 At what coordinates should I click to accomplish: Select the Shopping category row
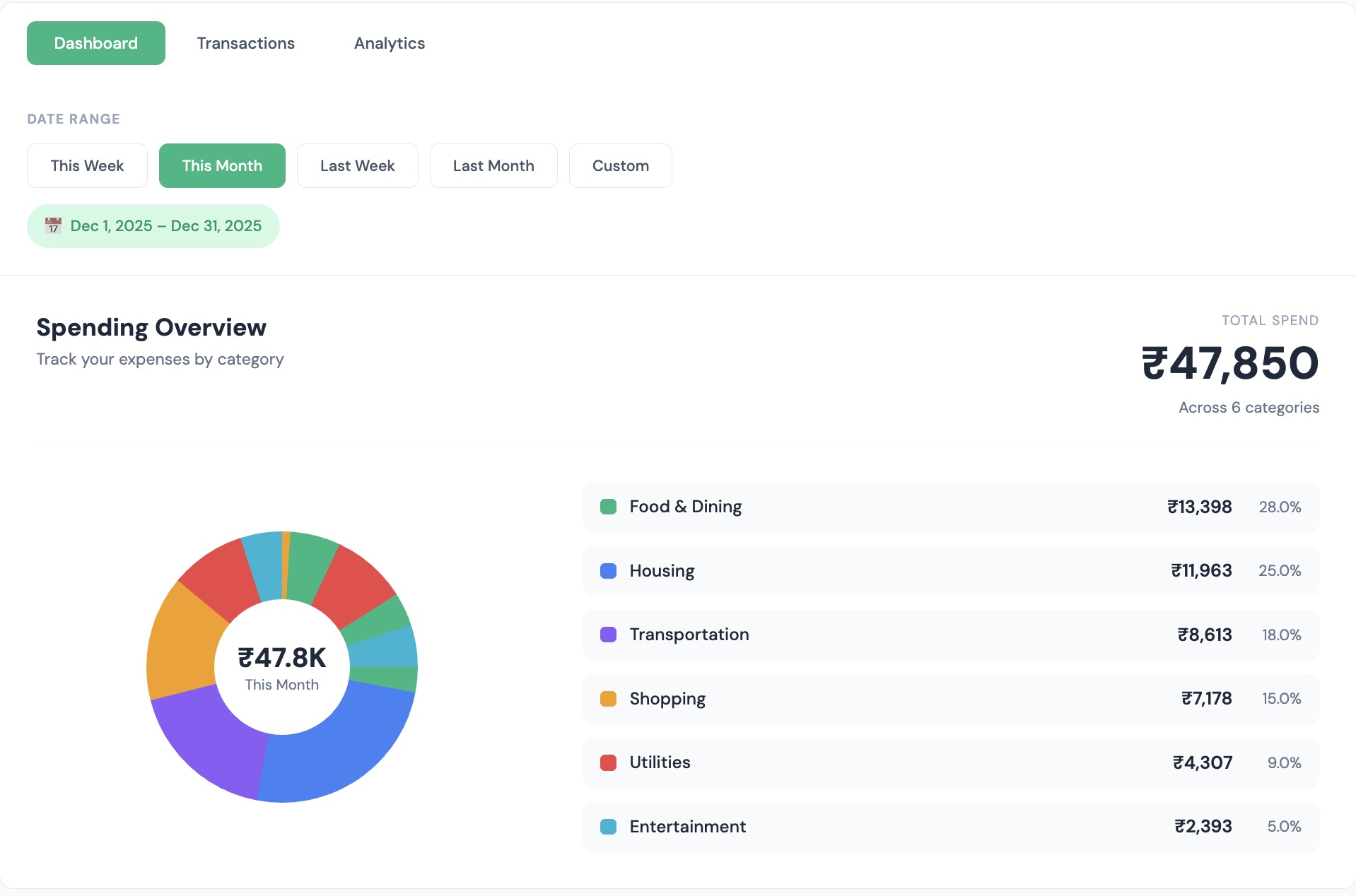pos(951,699)
